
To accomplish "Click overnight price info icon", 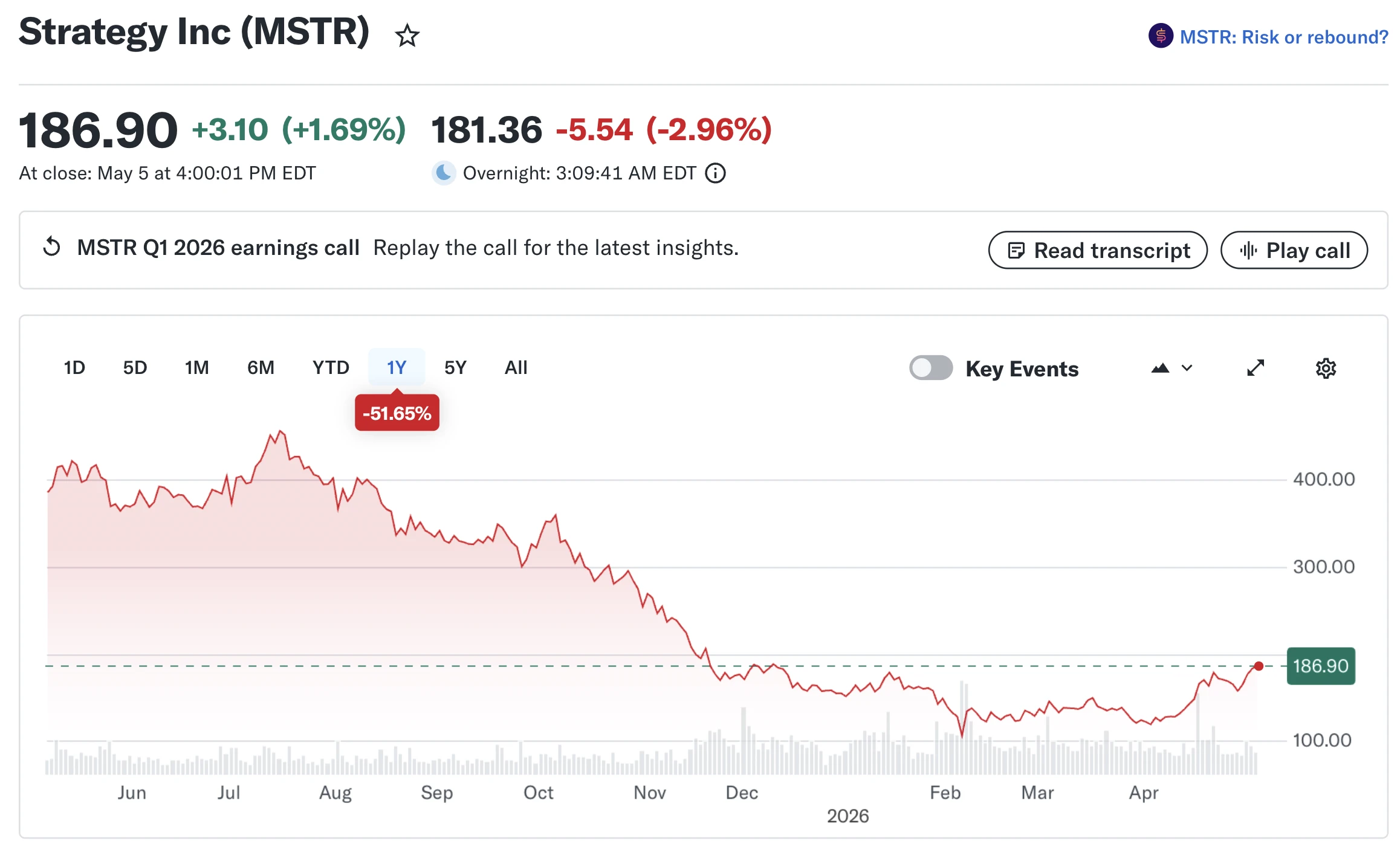I will pyautogui.click(x=715, y=173).
